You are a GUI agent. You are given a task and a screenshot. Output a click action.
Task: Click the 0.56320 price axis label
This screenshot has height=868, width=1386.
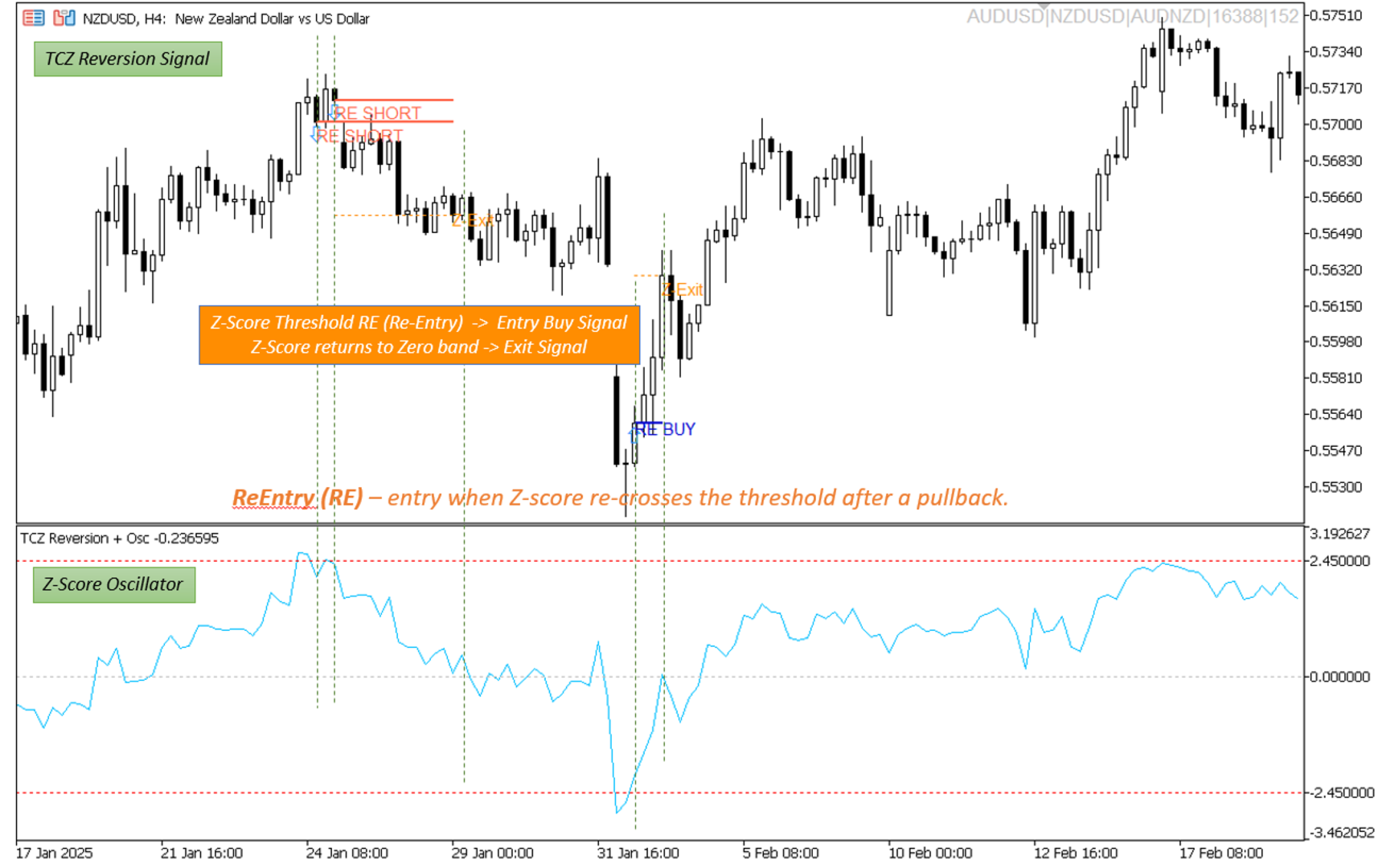click(1336, 269)
